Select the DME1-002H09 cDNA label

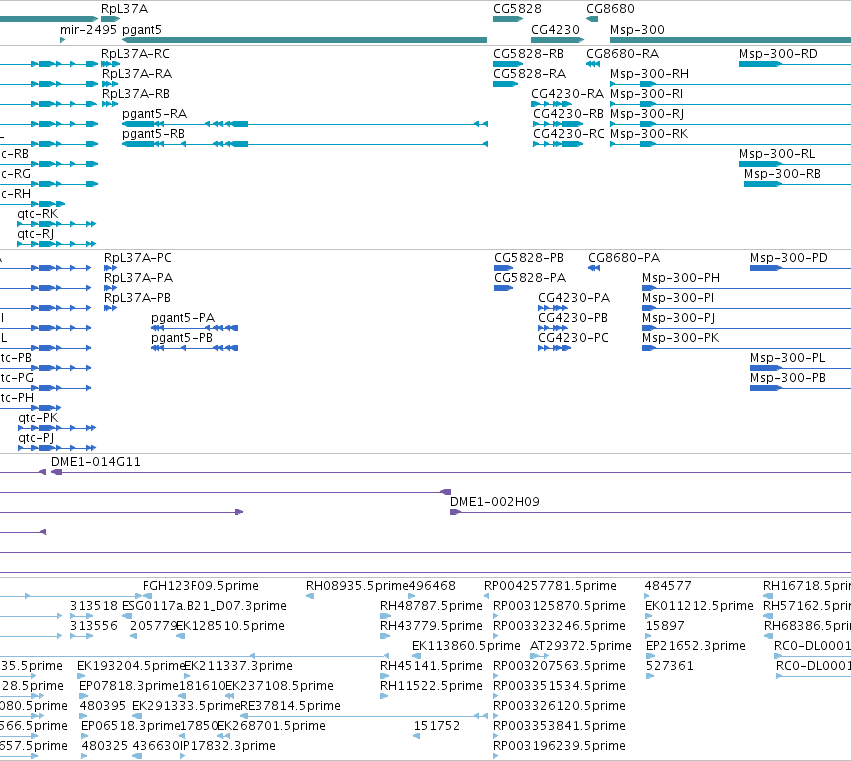495,502
